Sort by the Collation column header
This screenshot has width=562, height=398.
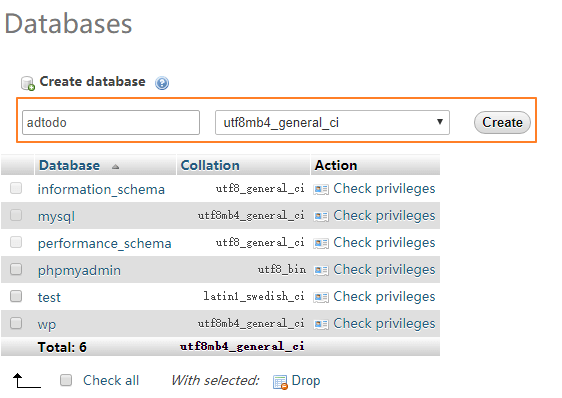[210, 165]
